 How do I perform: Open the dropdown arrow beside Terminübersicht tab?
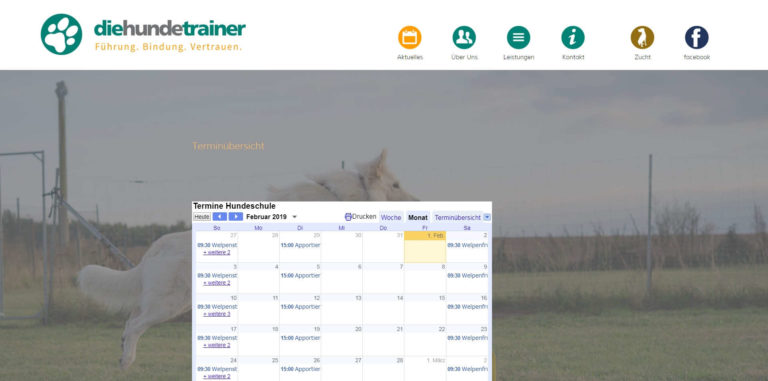487,217
